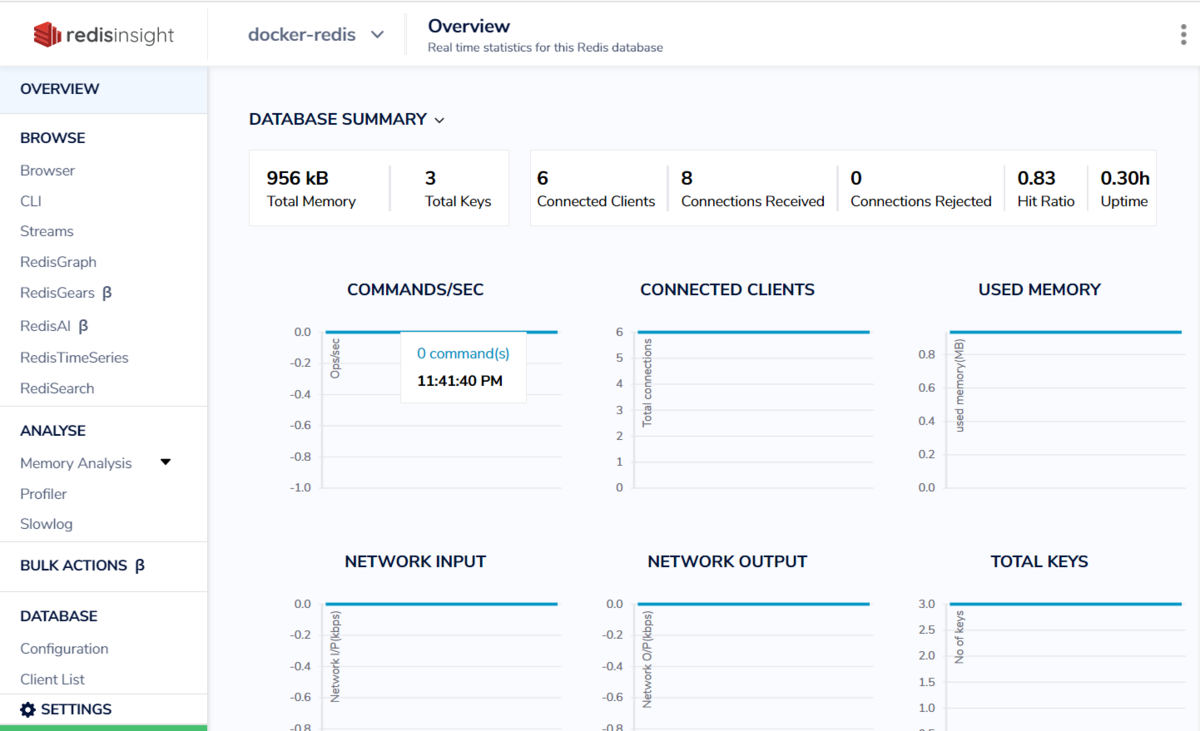The height and width of the screenshot is (731, 1200).
Task: View the Client List
Action: 52,679
